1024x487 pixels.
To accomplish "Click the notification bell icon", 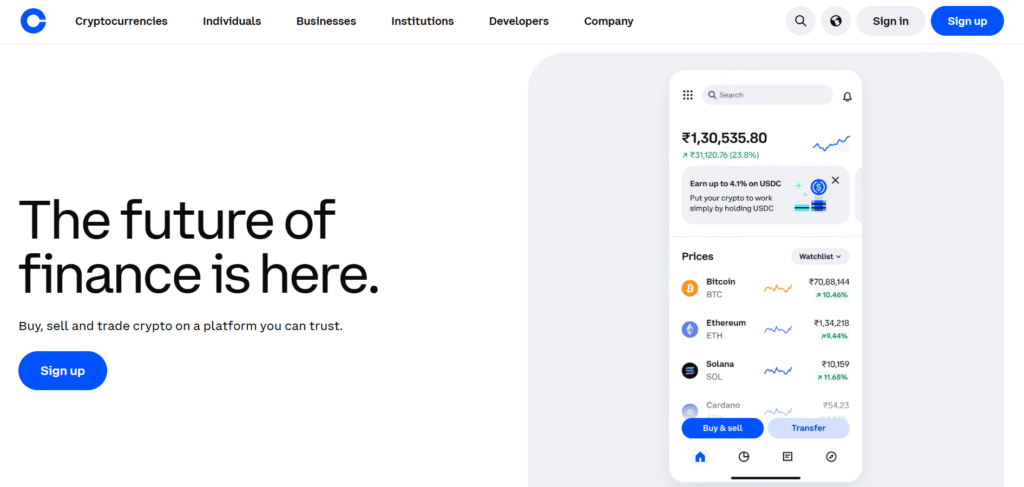I will (847, 97).
